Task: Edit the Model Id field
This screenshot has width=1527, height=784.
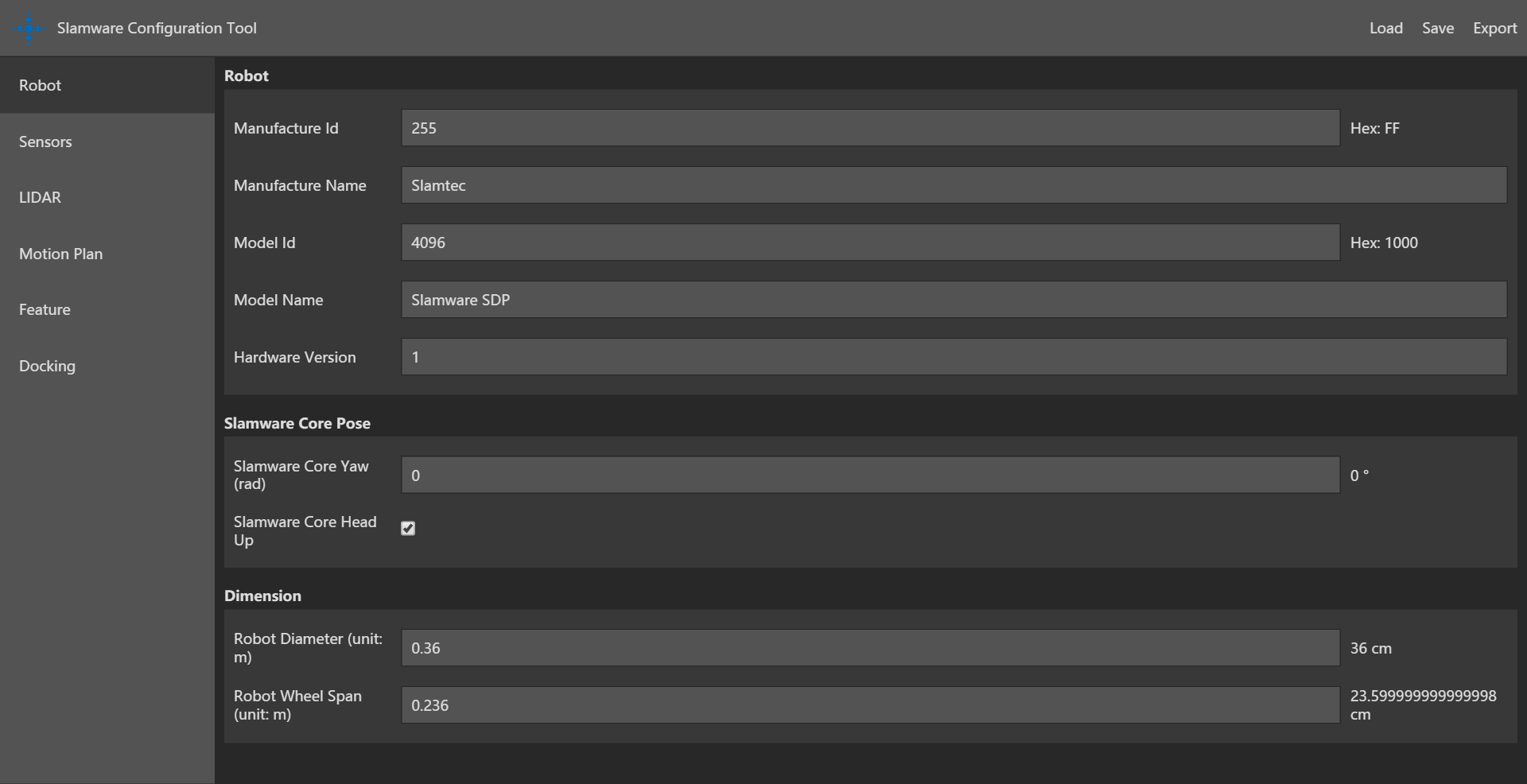Action: [870, 243]
